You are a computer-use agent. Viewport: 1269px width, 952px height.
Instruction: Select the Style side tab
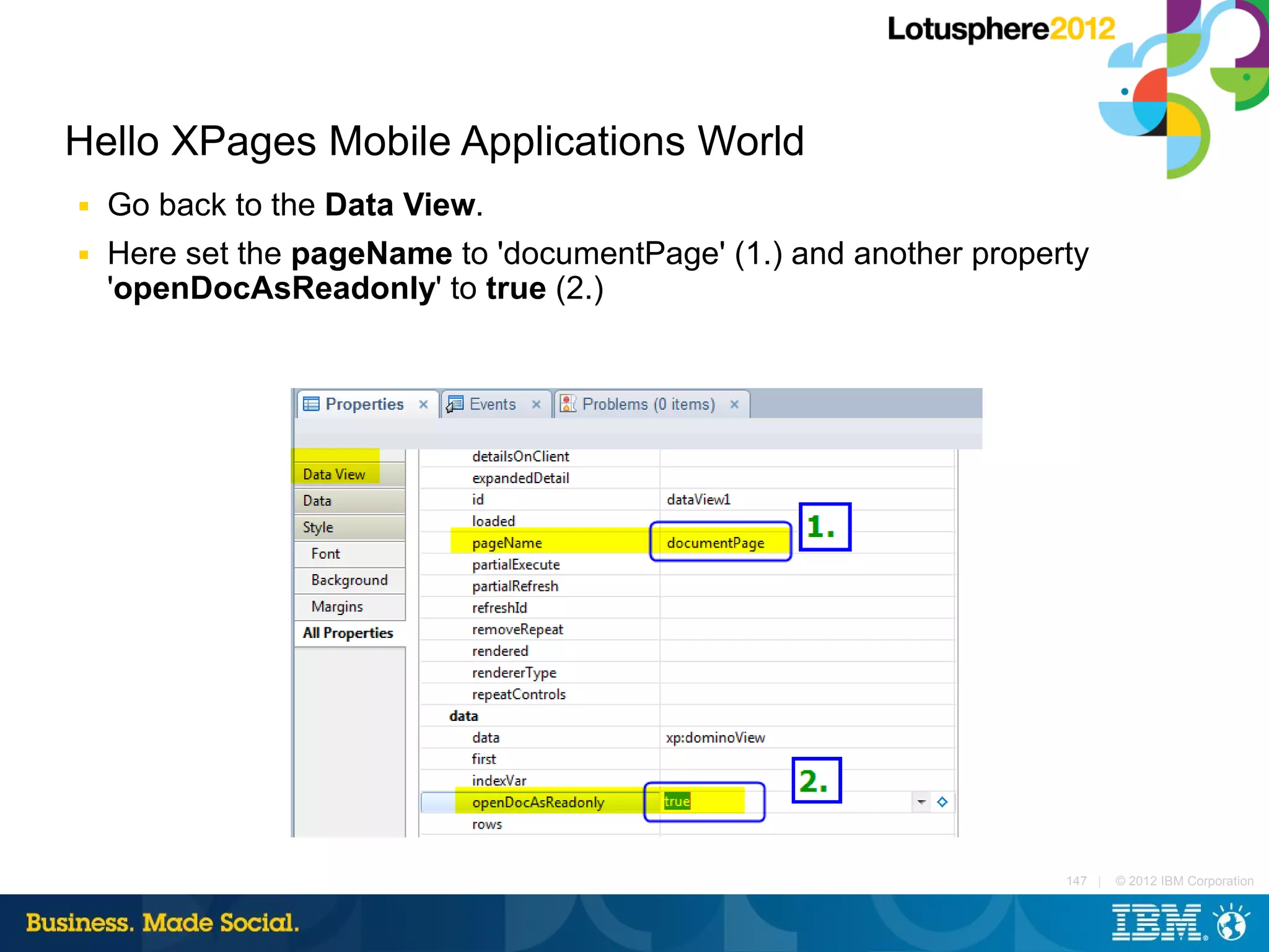pos(349,527)
